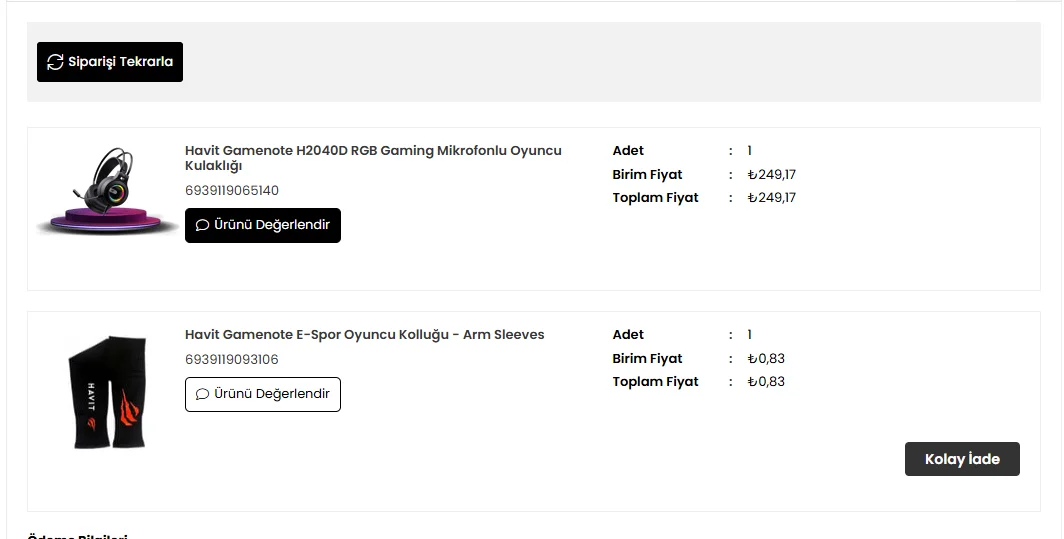Open the Havit arm sleeves product image
The width and height of the screenshot is (1064, 539).
tap(108, 393)
